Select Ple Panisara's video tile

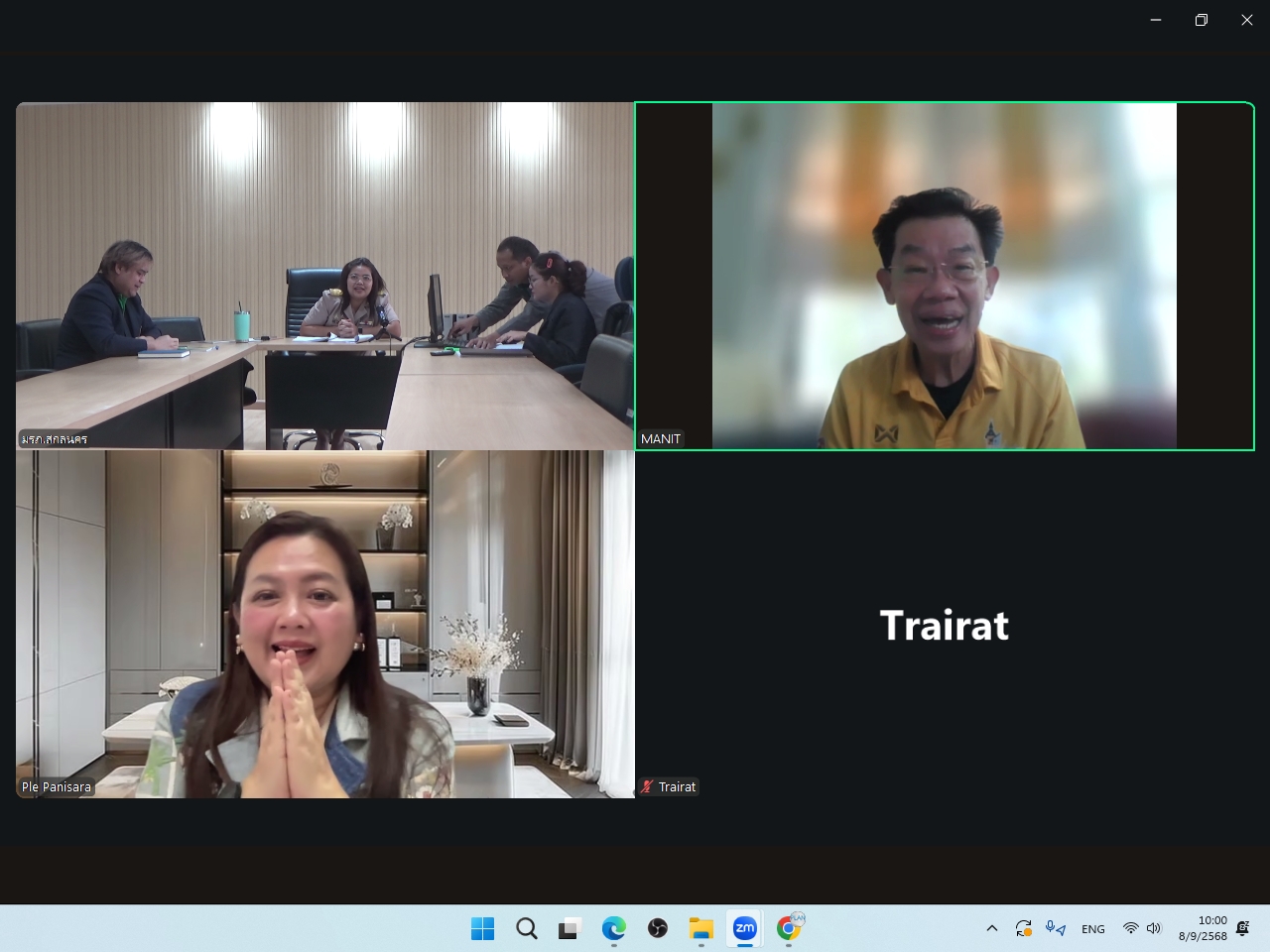(324, 625)
